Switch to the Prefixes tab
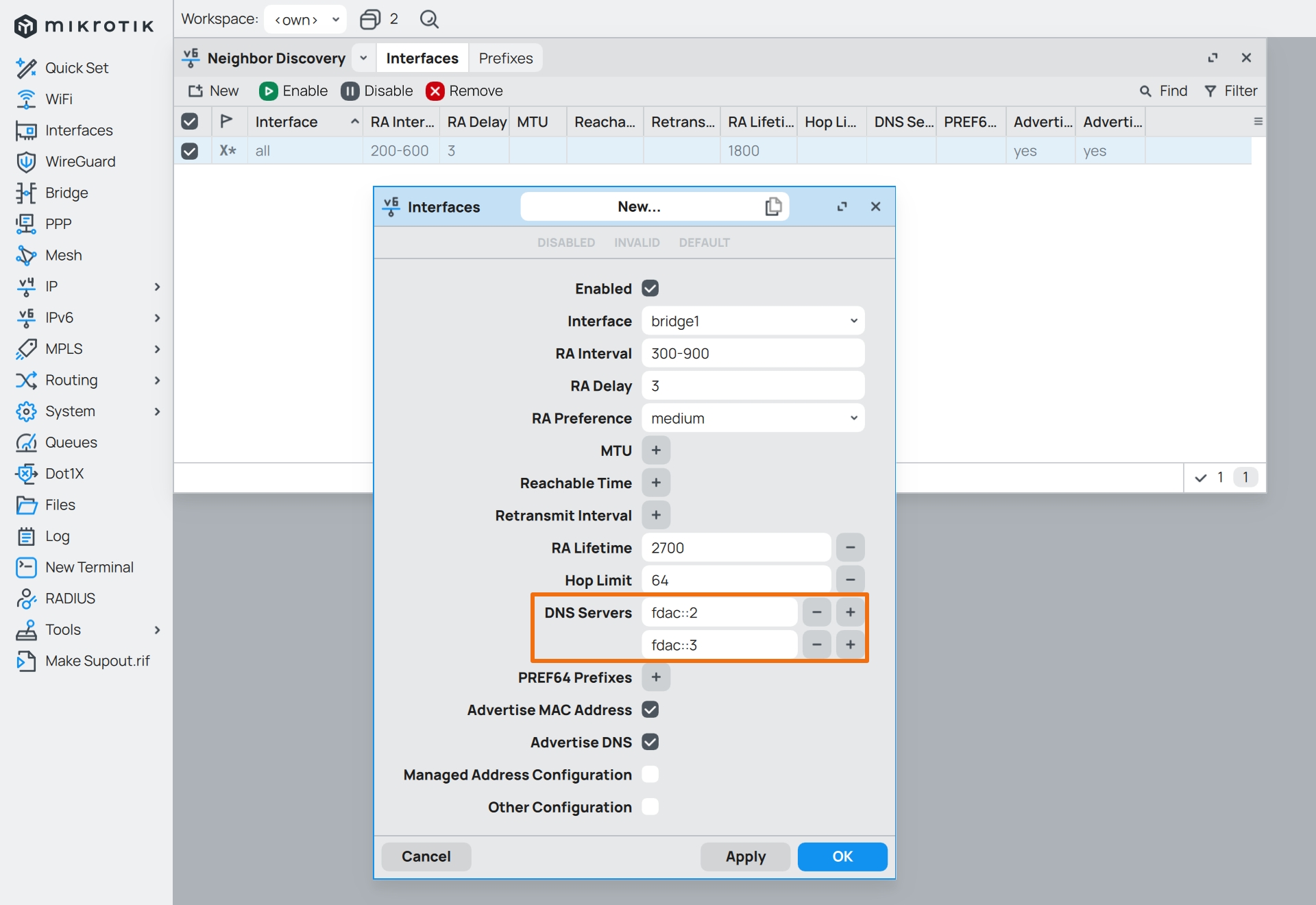The image size is (1316, 905). click(x=506, y=58)
